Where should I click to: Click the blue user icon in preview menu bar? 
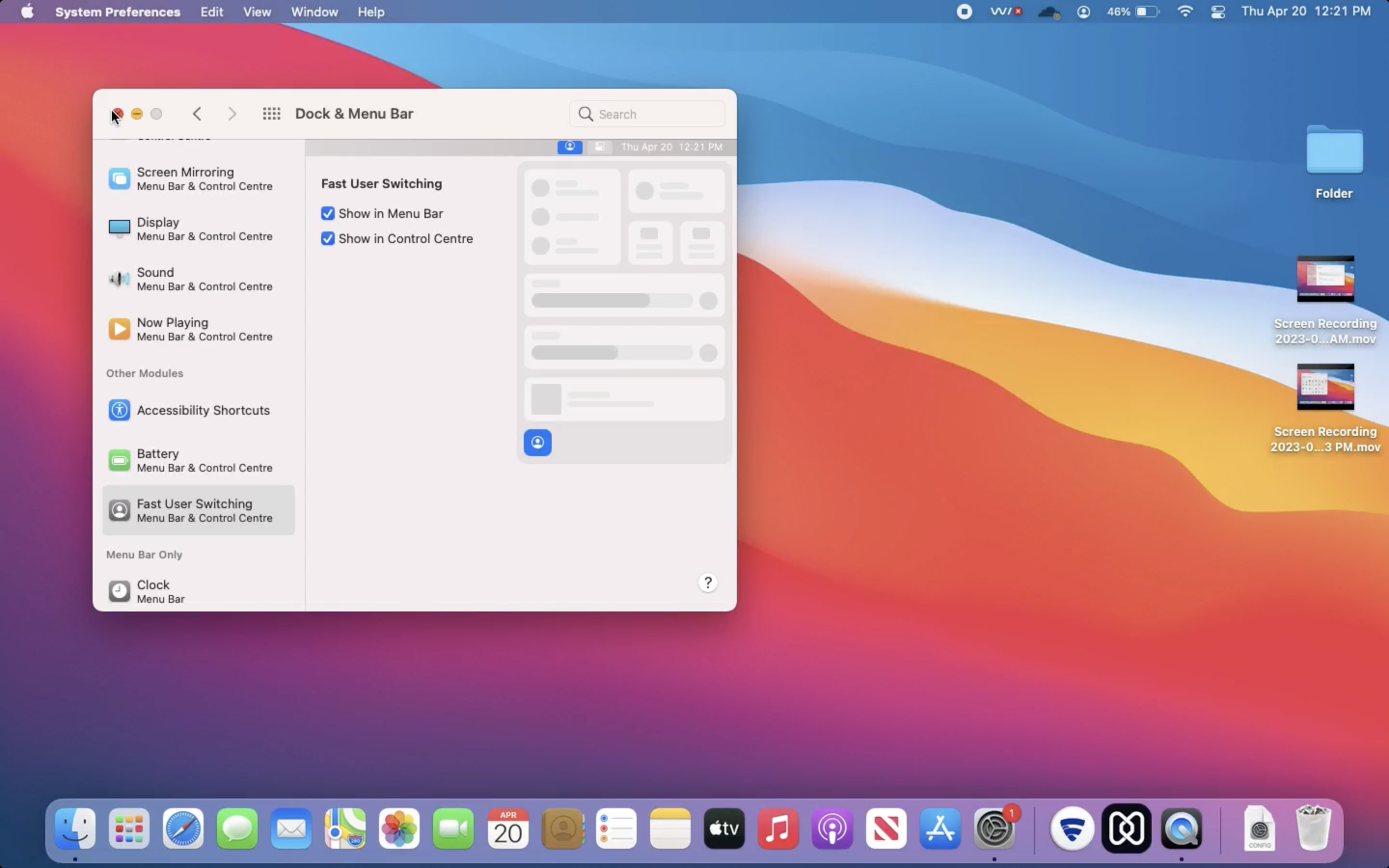point(570,147)
